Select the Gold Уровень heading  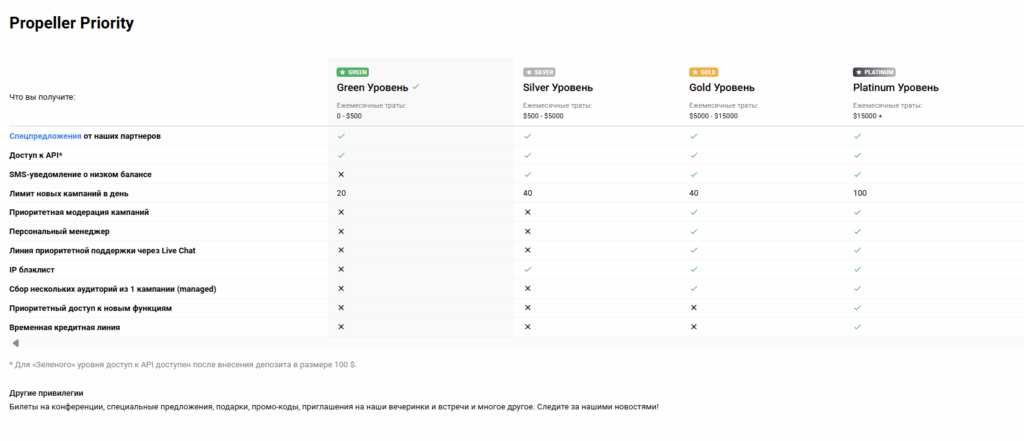(722, 88)
